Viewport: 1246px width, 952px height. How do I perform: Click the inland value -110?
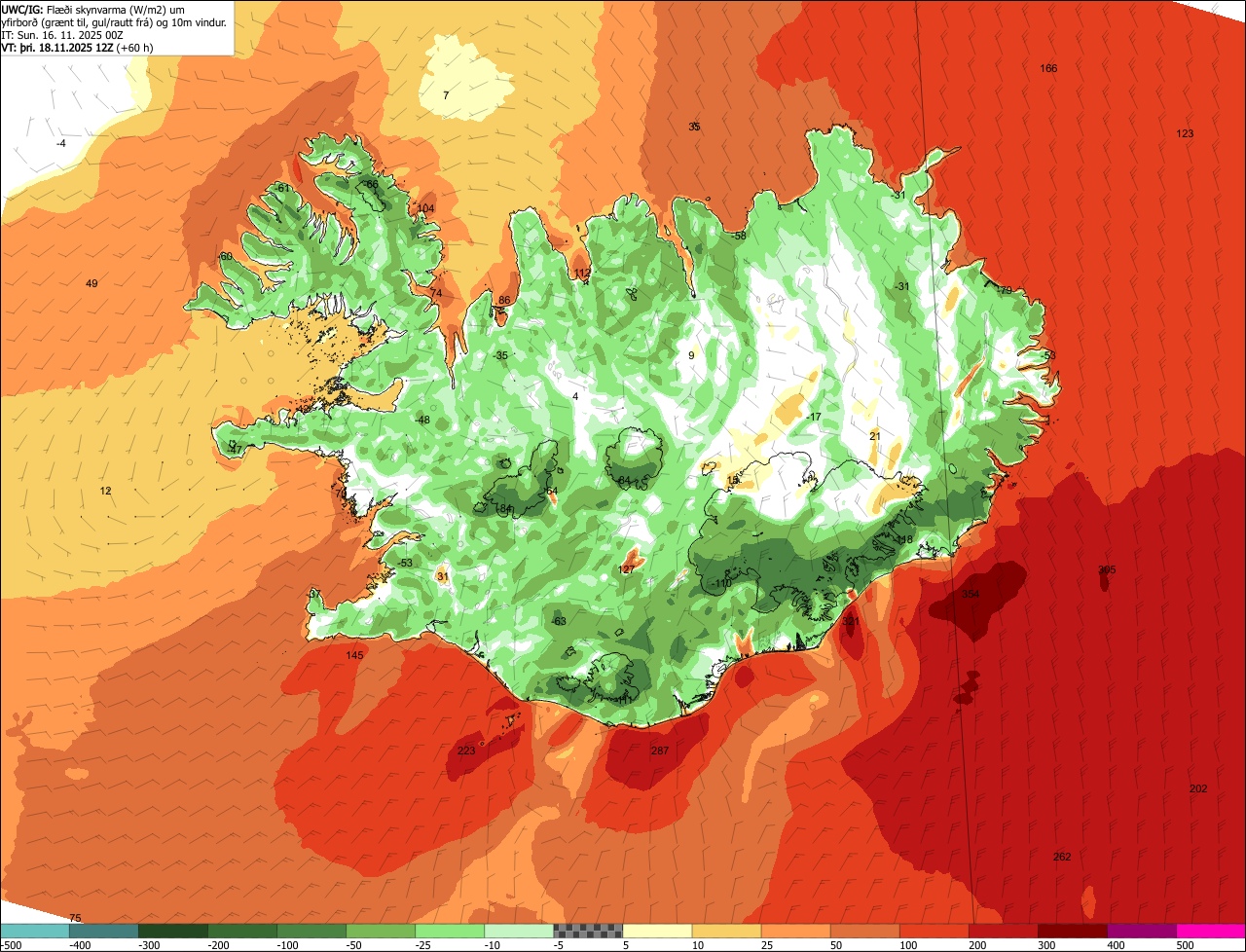[721, 583]
